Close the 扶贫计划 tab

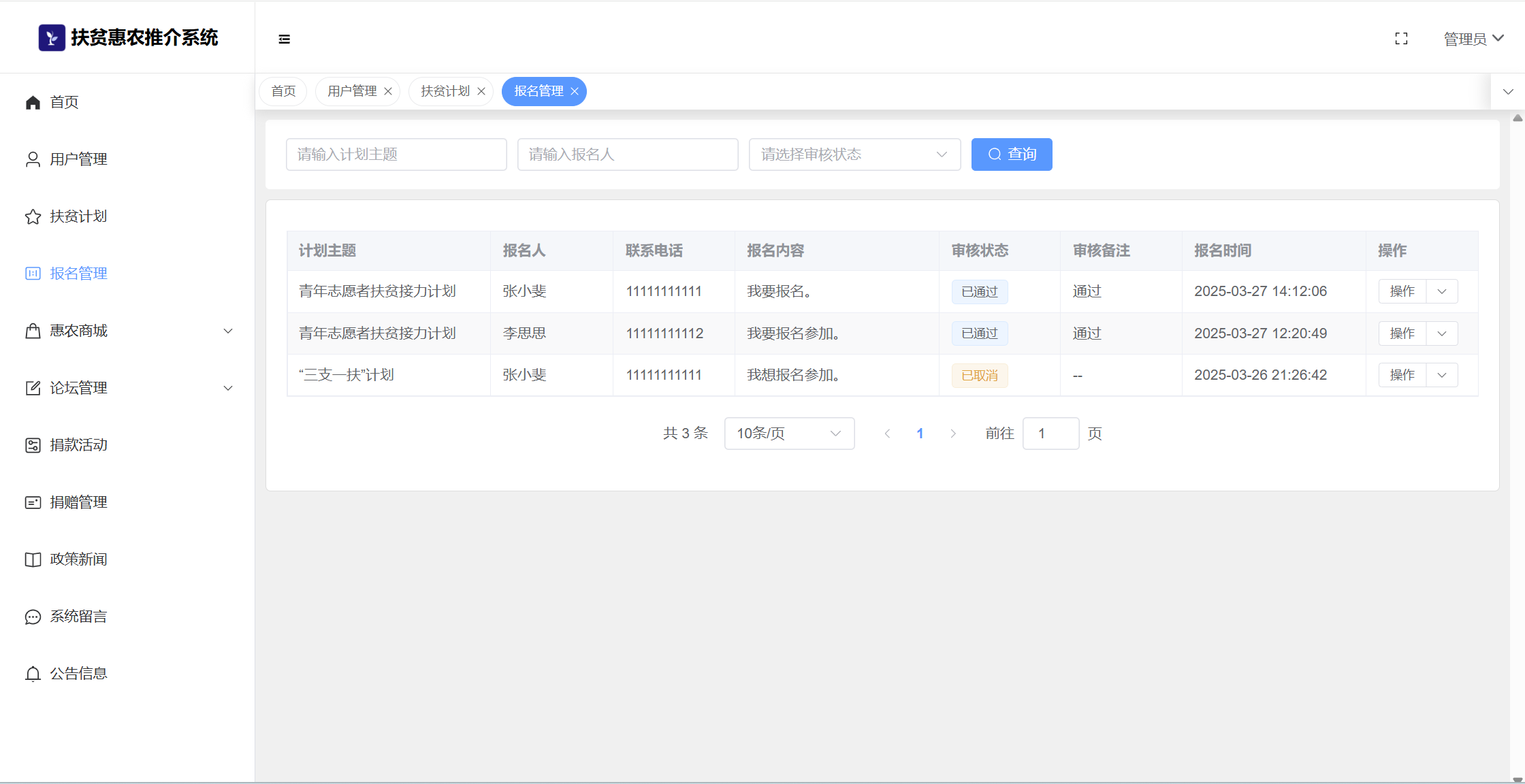pyautogui.click(x=481, y=91)
